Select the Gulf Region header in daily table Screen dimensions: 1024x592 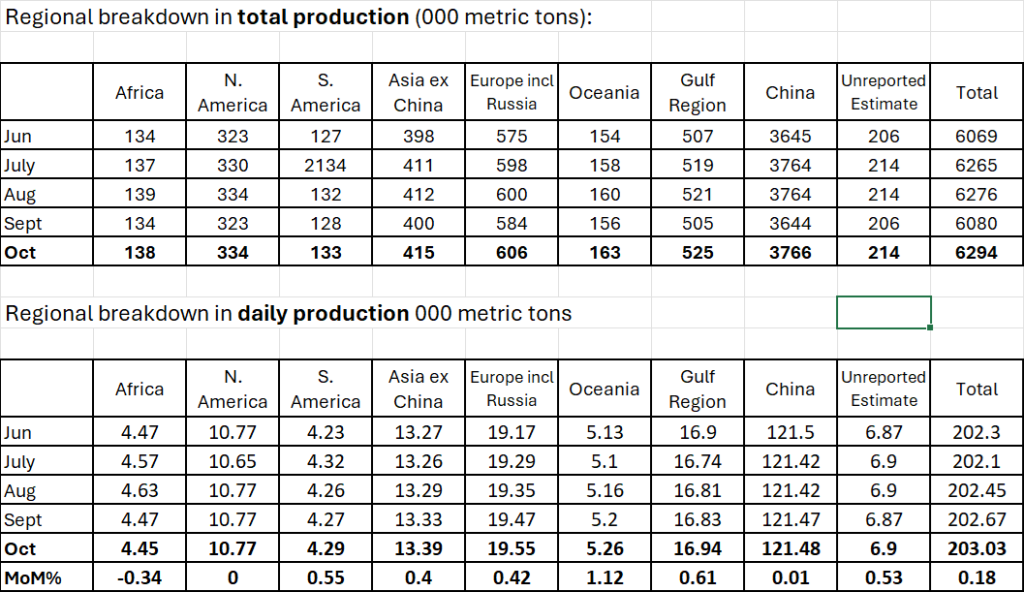(x=697, y=389)
